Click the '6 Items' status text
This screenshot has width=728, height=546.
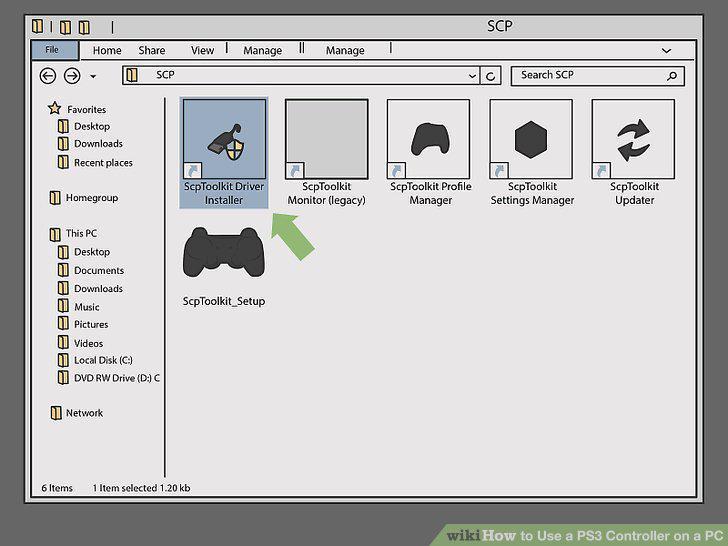click(57, 488)
